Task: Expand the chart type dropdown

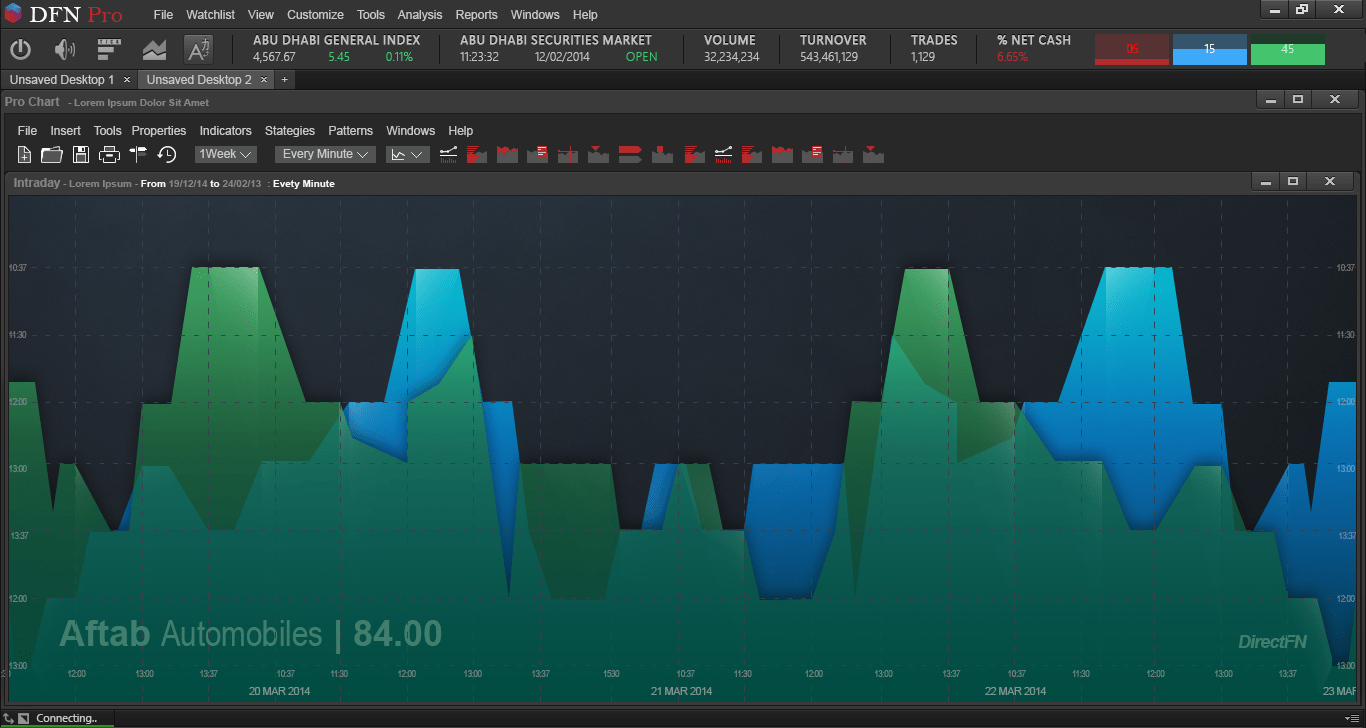Action: pyautogui.click(x=408, y=154)
